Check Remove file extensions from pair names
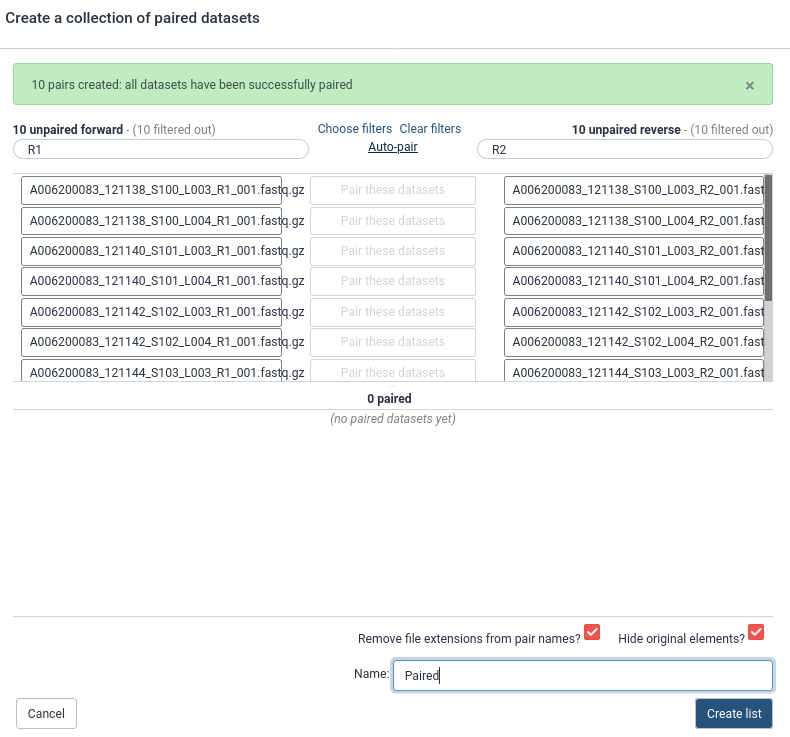Image resolution: width=790 pixels, height=737 pixels. [592, 632]
